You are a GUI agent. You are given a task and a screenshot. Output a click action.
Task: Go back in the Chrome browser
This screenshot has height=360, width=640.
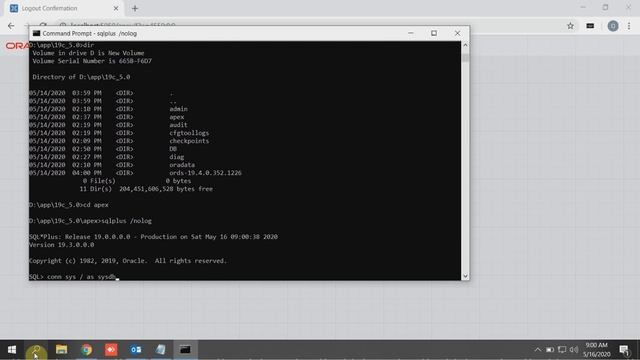point(11,26)
